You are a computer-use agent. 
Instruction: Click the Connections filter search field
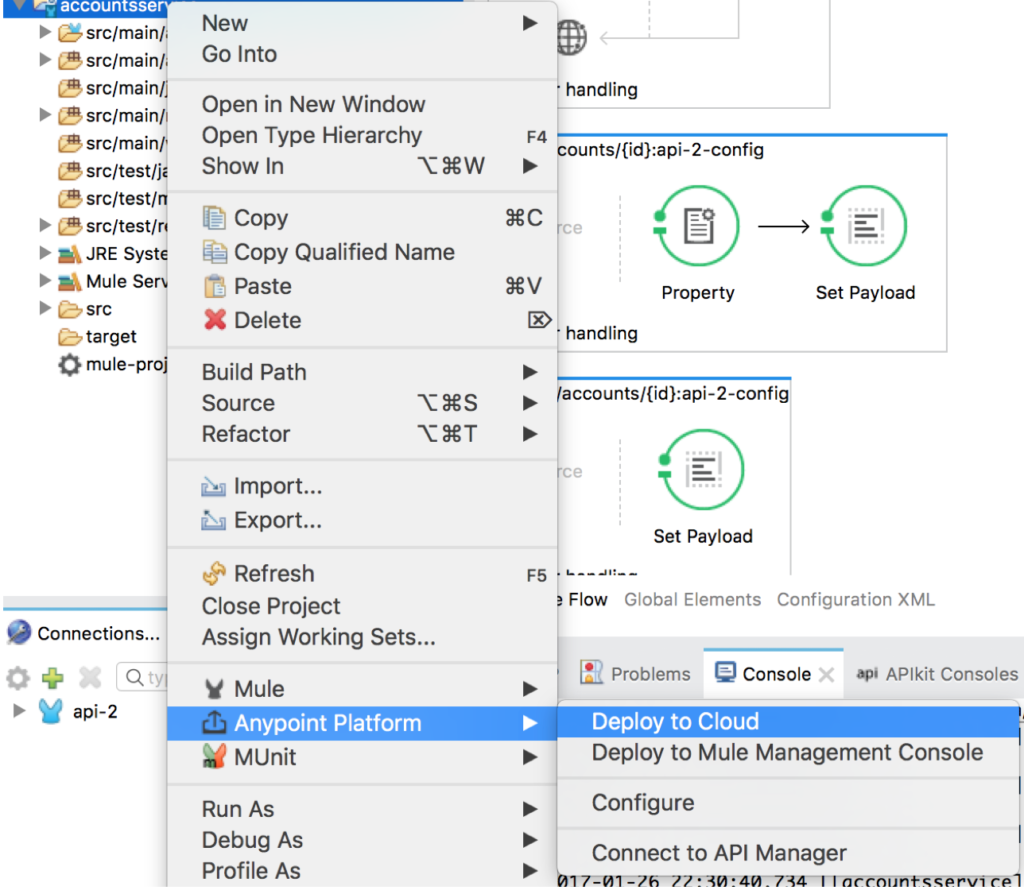pyautogui.click(x=142, y=677)
